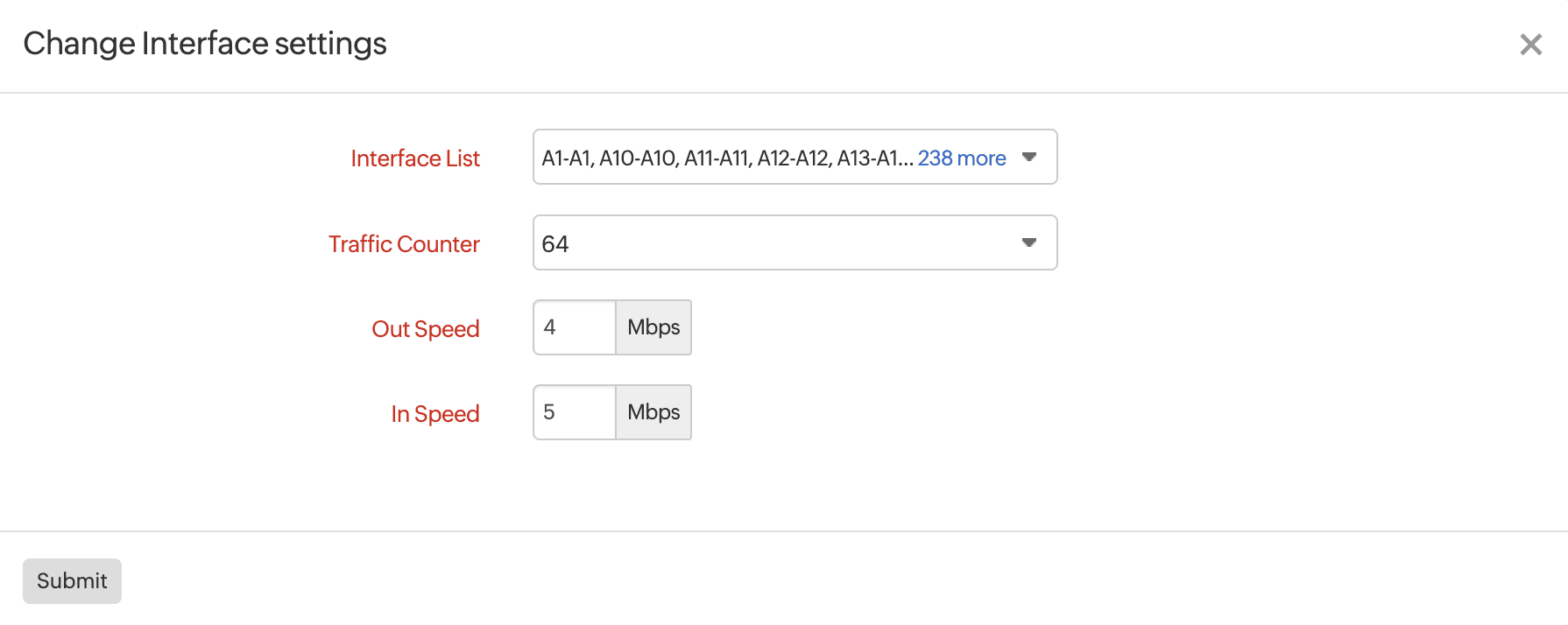1568x625 pixels.
Task: Click the In Speed label
Action: coord(435,414)
